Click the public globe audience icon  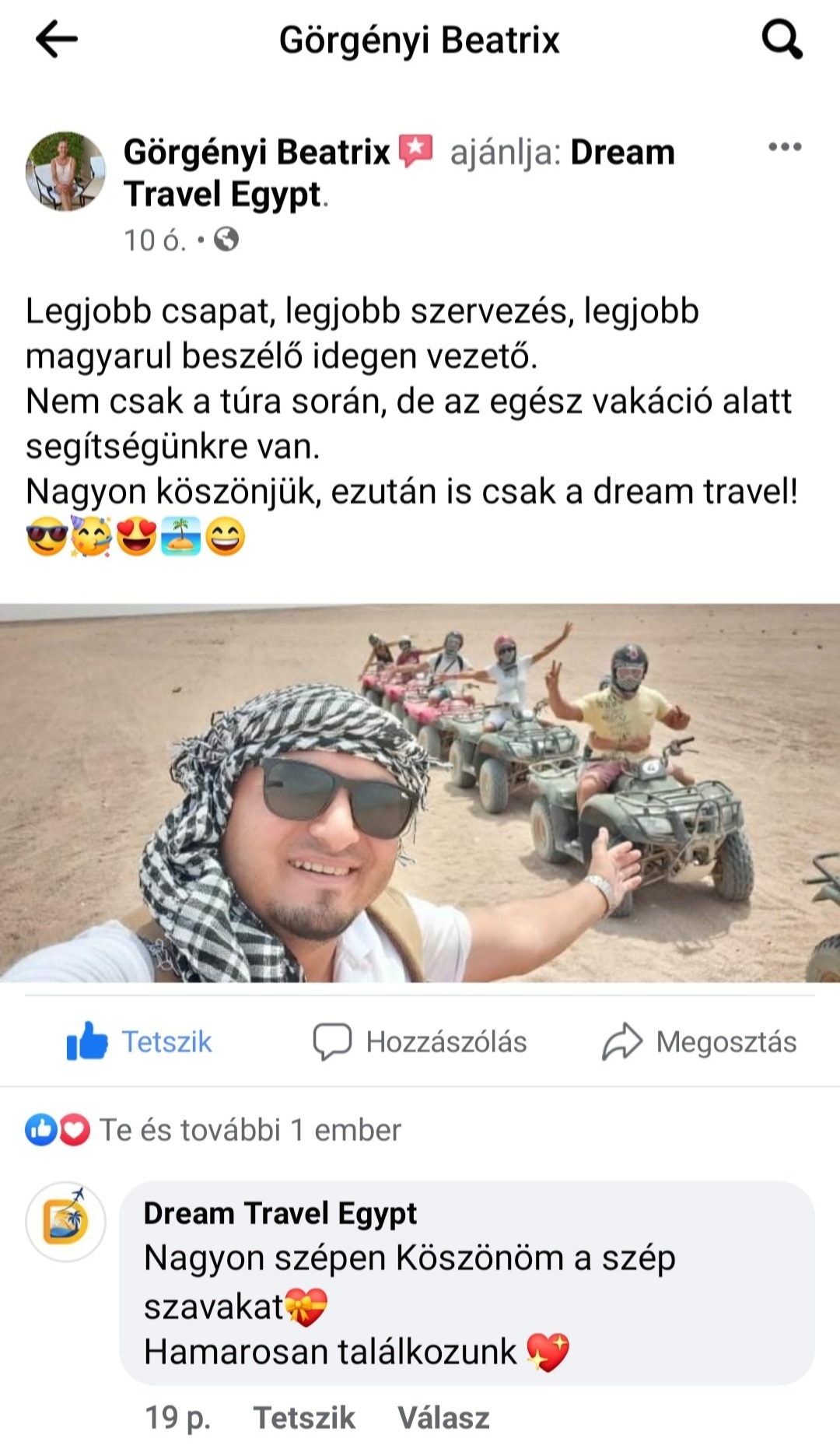click(226, 239)
